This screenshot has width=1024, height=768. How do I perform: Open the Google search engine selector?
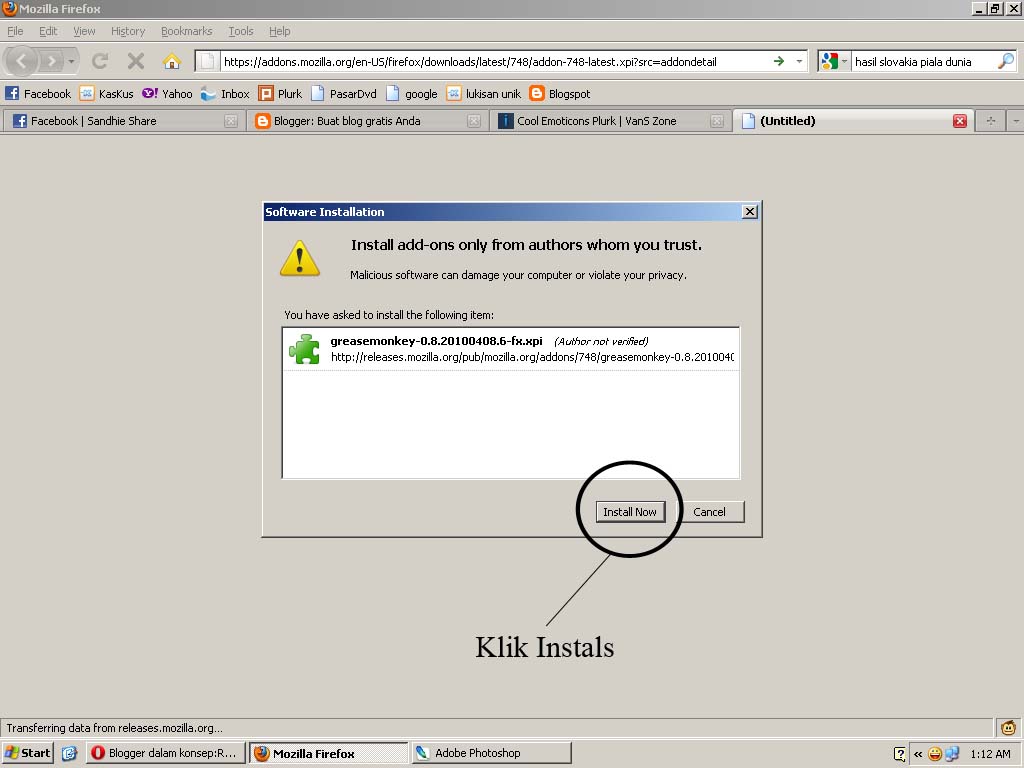tap(834, 61)
